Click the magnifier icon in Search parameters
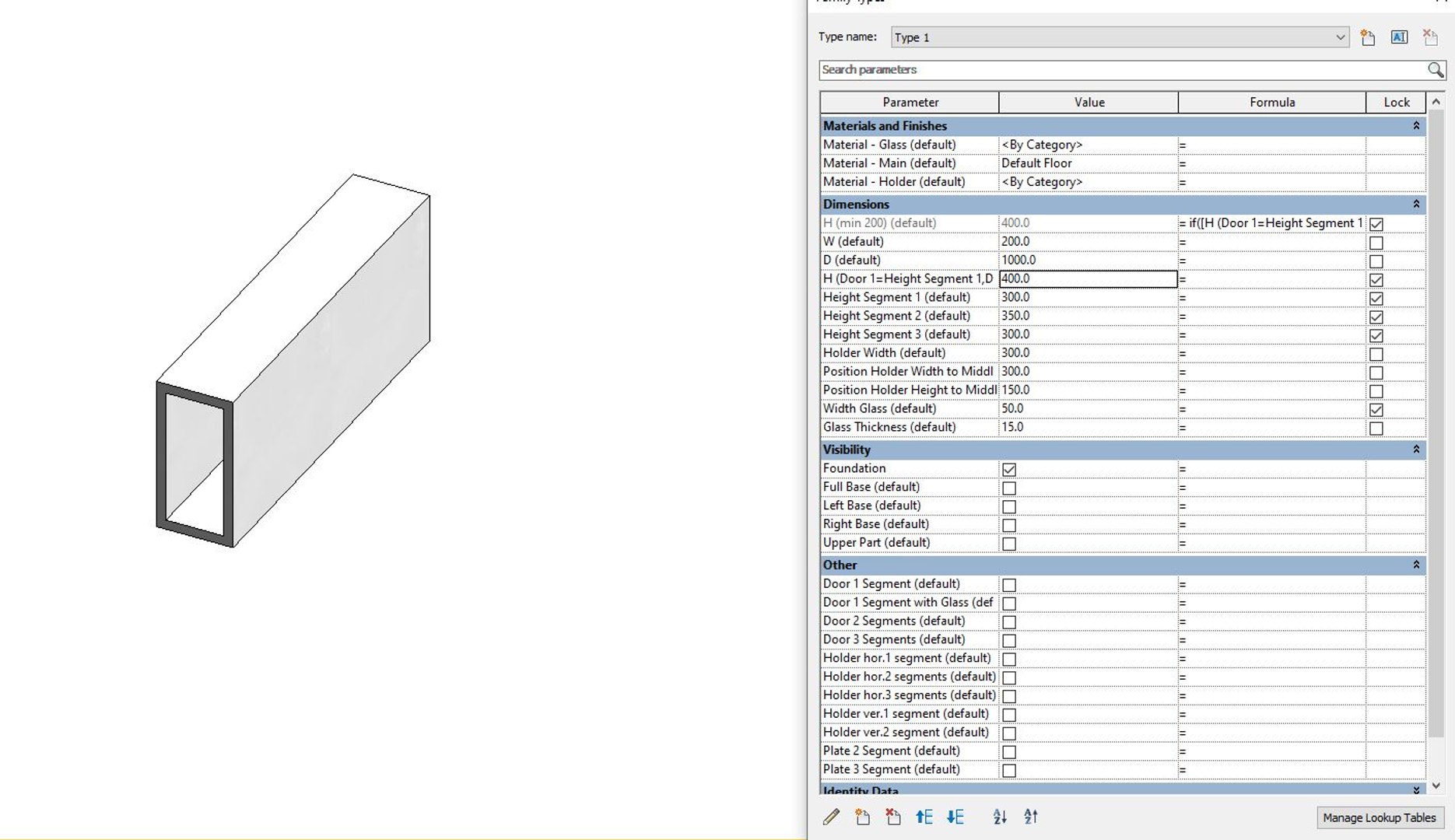Screen dimensions: 1455x840 coord(1436,70)
